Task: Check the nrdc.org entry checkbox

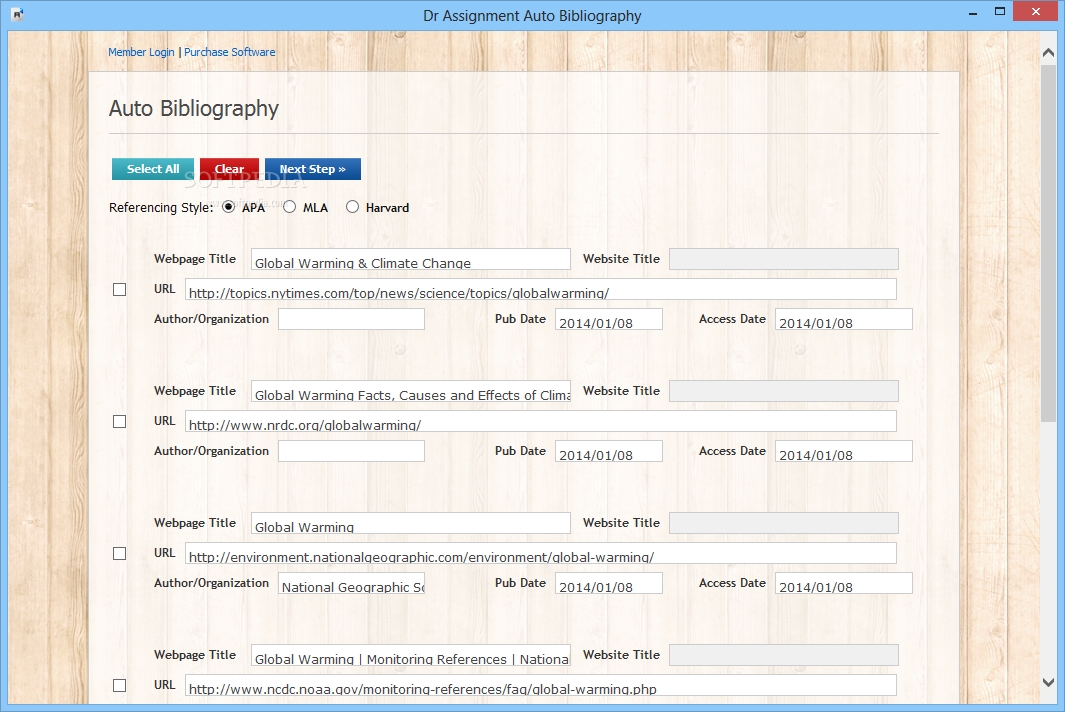Action: [x=120, y=421]
